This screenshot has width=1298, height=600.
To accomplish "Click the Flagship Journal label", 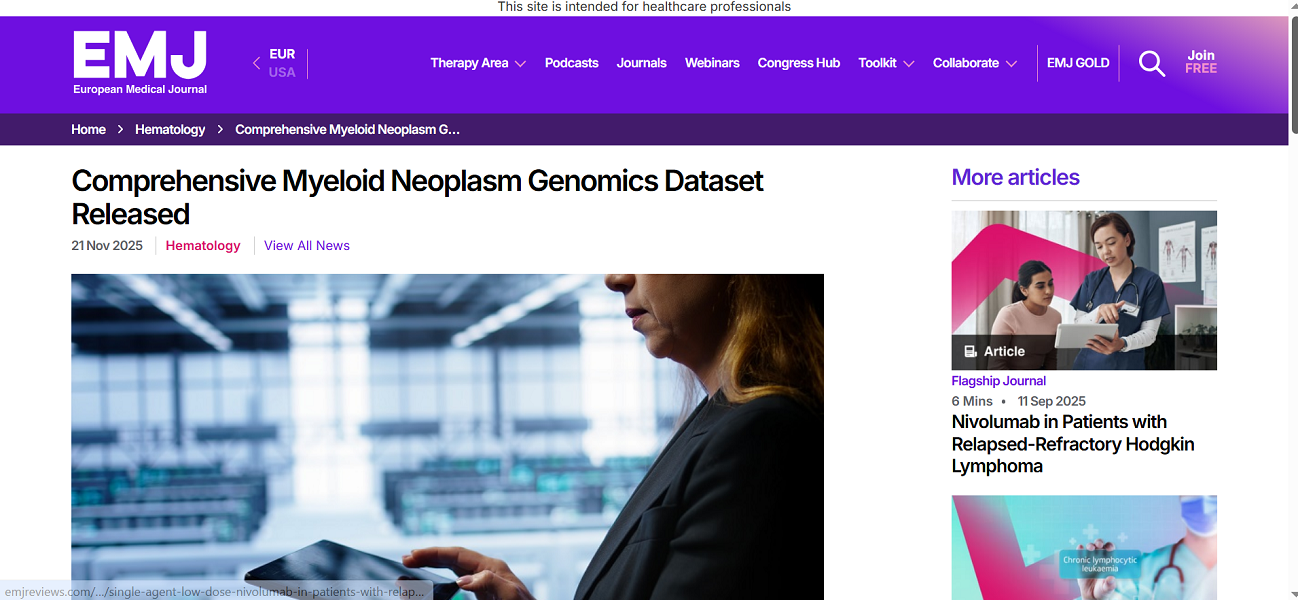I will [x=998, y=381].
